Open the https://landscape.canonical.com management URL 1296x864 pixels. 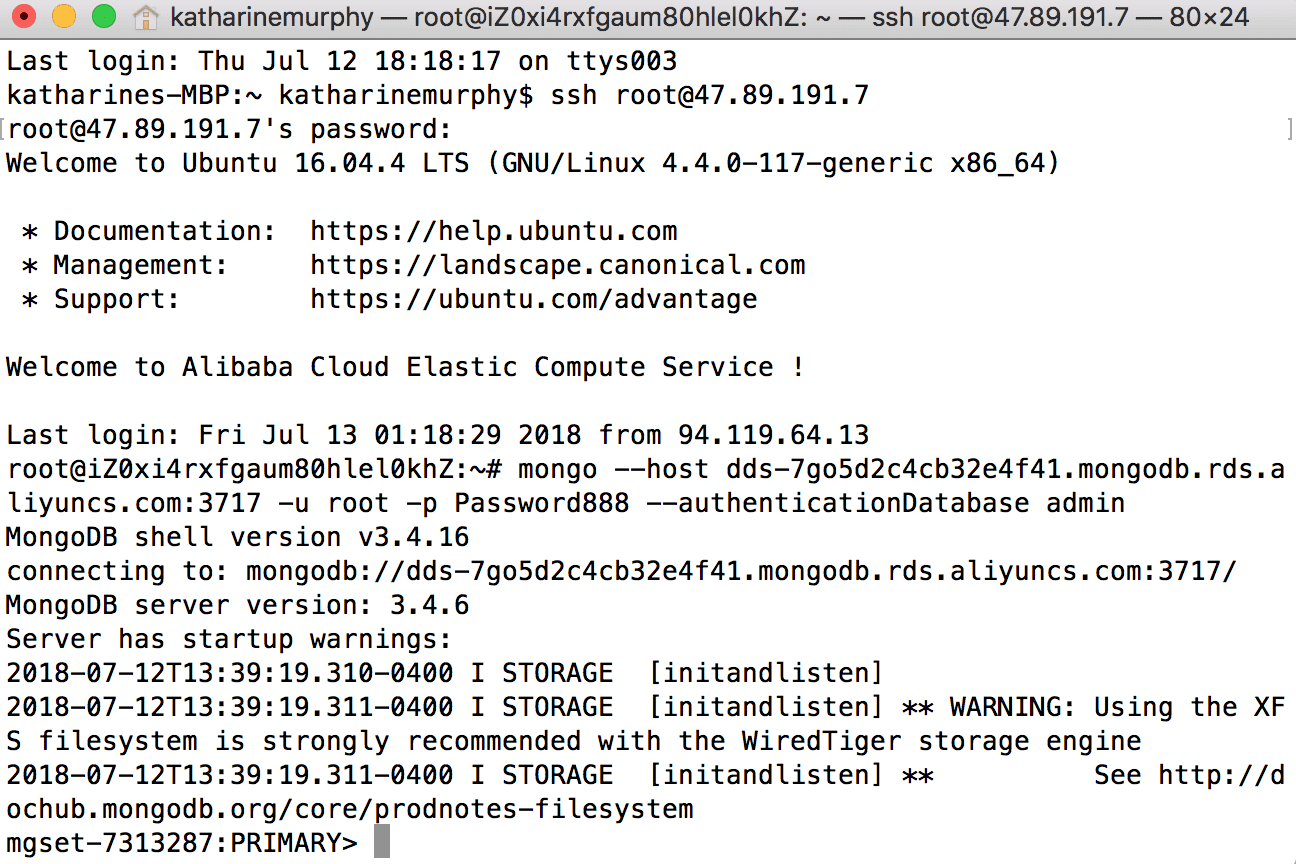pos(558,265)
